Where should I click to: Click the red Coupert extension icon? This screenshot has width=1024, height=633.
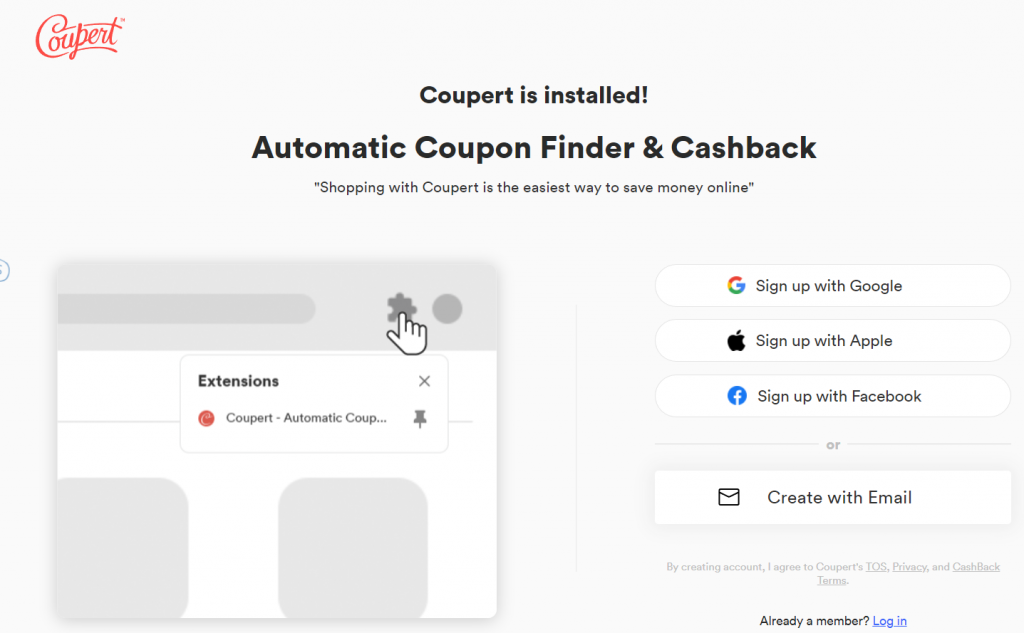click(x=206, y=418)
